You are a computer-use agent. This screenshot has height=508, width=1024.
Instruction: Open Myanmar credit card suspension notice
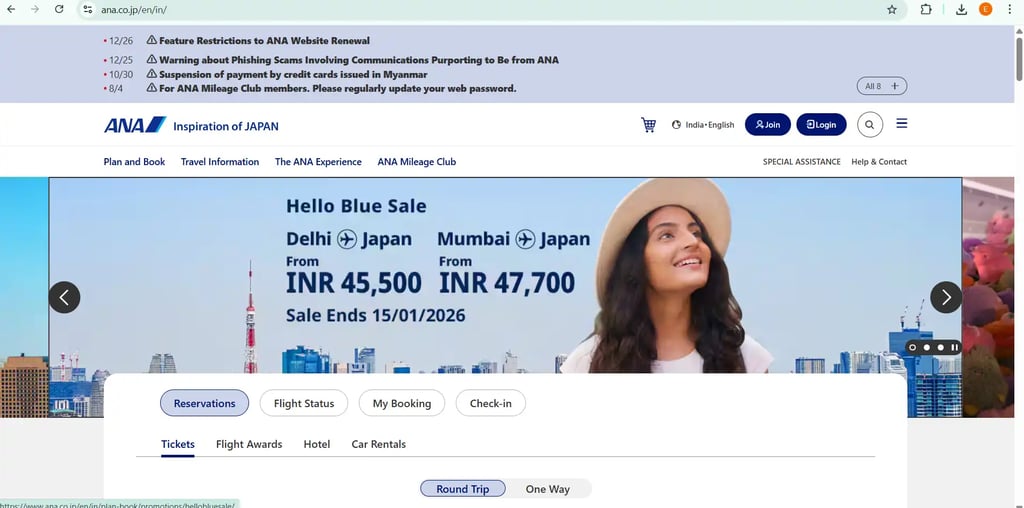[x=293, y=74]
